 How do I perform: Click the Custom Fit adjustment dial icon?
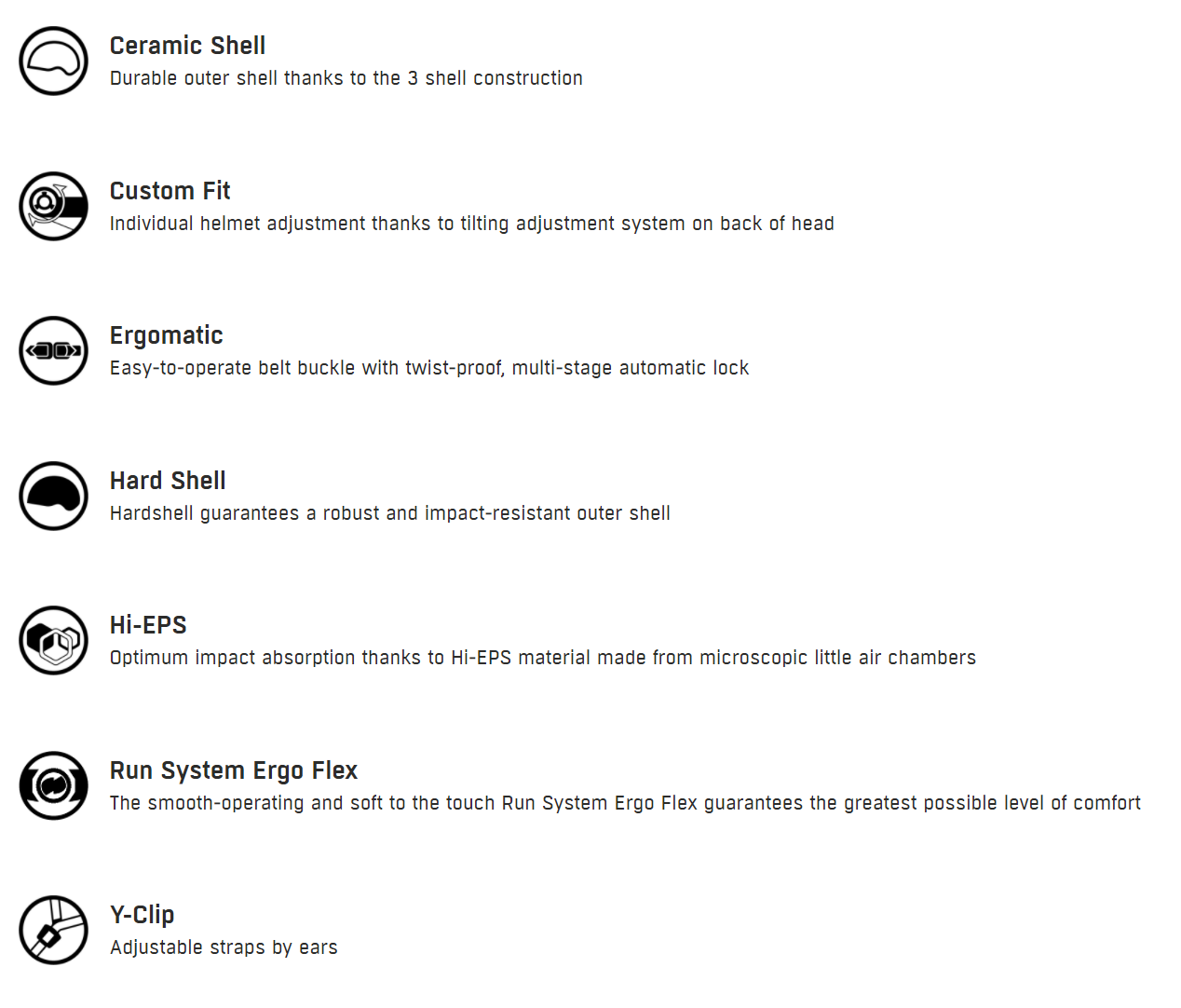[x=54, y=206]
